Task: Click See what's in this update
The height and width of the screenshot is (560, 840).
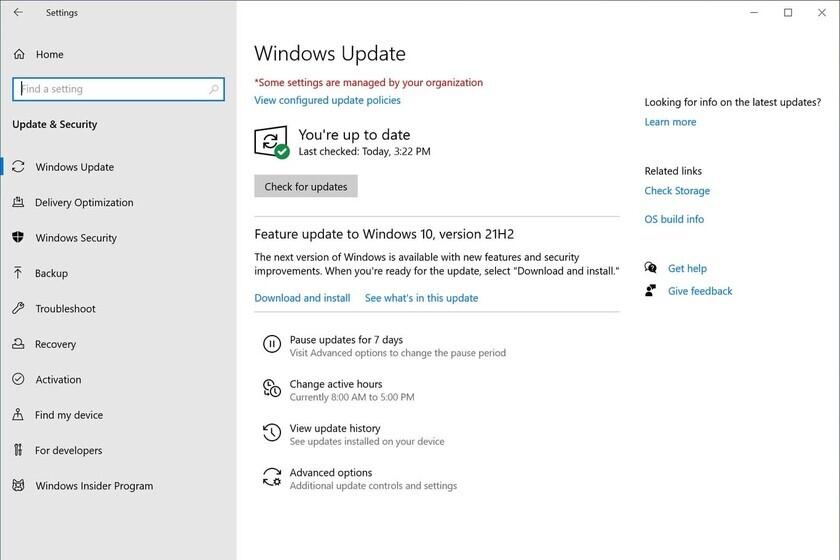Action: point(422,298)
